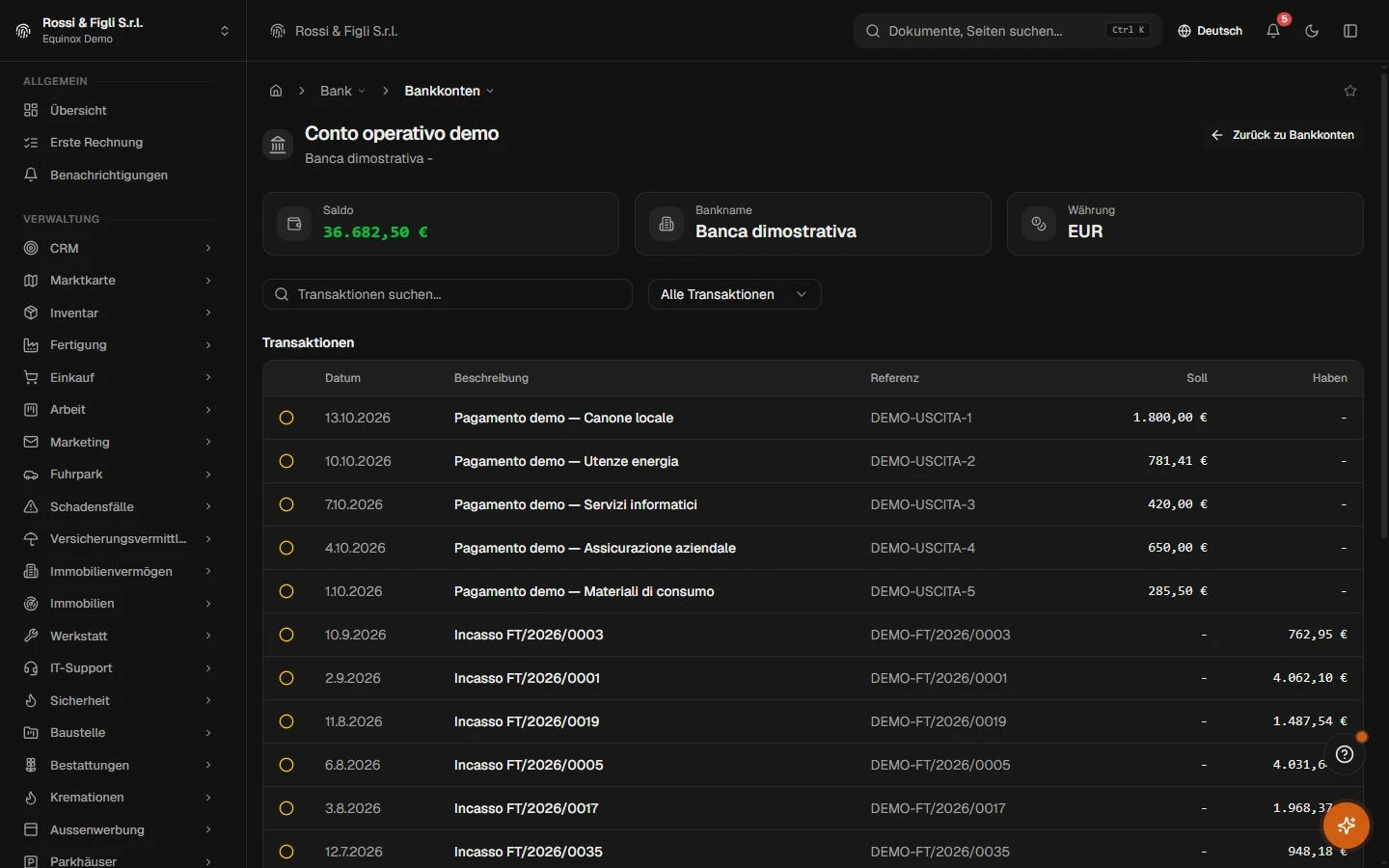This screenshot has width=1389, height=868.
Task: Open the Pagamento demo Utenze energia transaction
Action: [566, 461]
